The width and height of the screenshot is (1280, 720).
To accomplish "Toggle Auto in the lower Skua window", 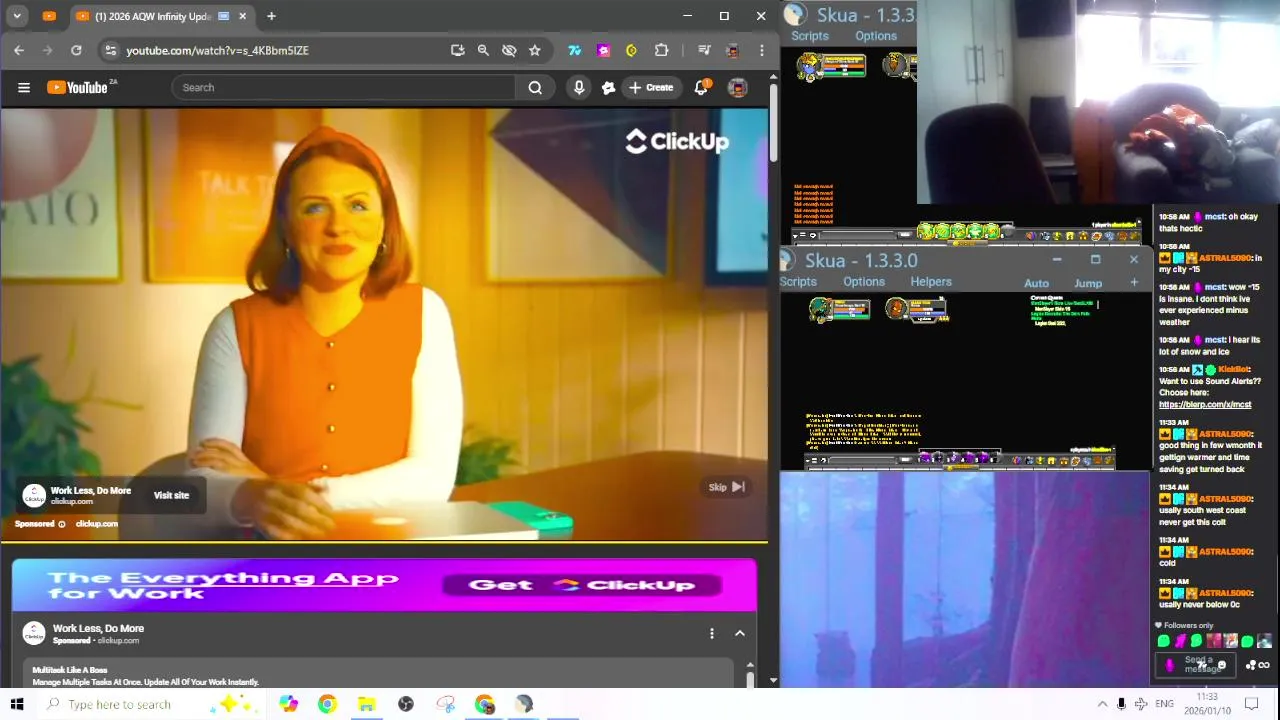I will coord(1037,283).
